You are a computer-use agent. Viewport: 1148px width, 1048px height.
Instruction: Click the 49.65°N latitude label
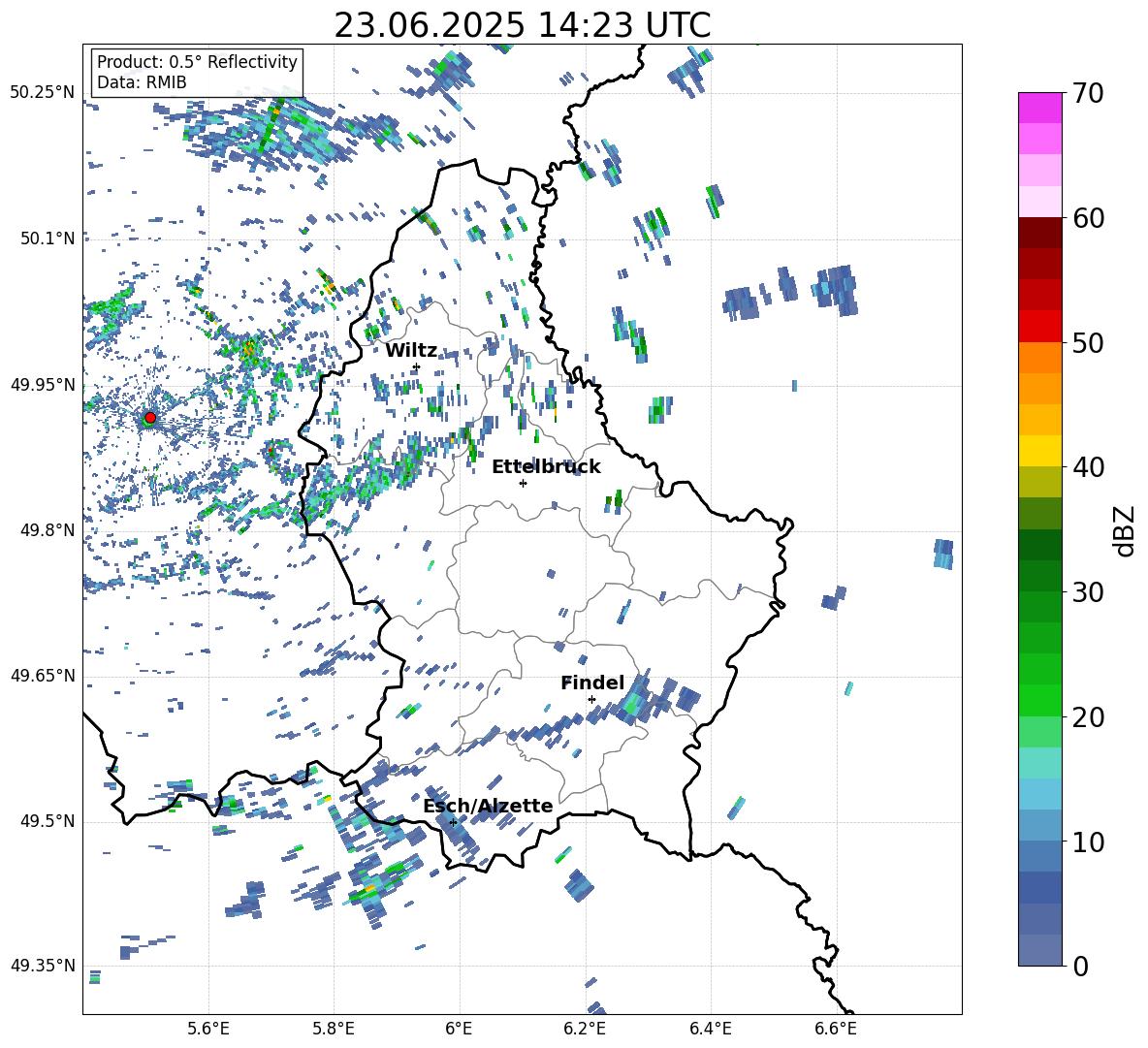[43, 675]
